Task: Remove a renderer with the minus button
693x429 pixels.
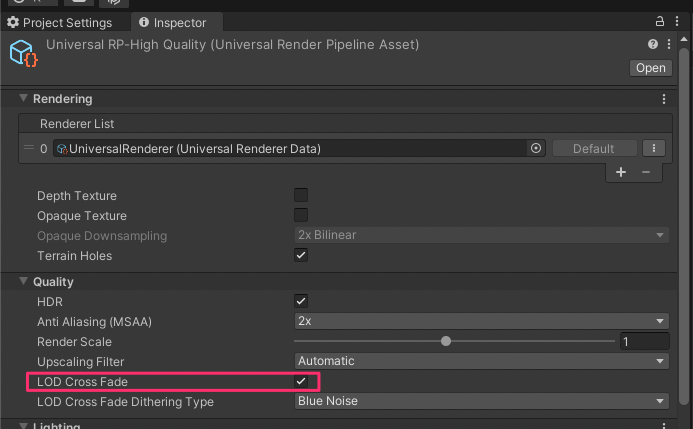Action: 646,172
